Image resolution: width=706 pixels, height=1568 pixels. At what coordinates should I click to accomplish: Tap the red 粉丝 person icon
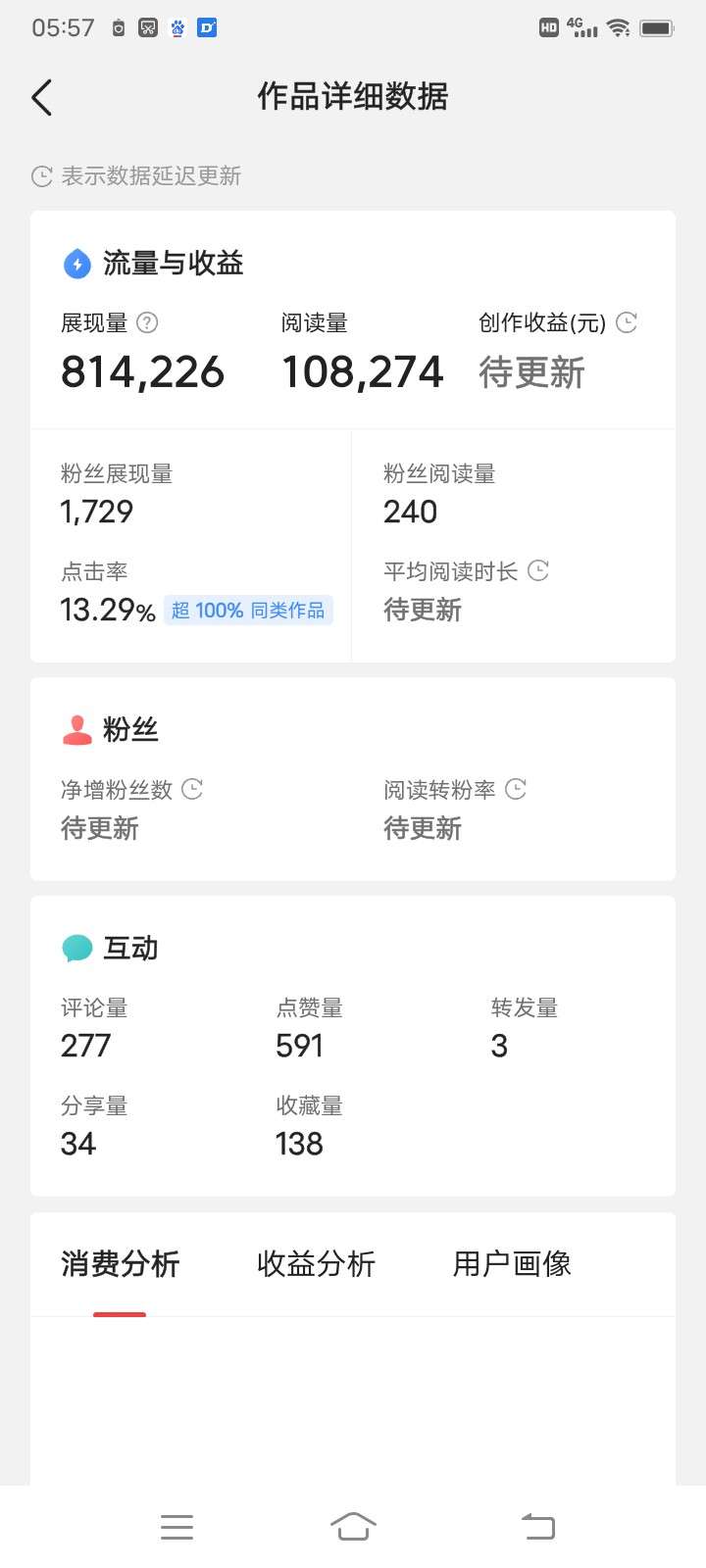(76, 730)
